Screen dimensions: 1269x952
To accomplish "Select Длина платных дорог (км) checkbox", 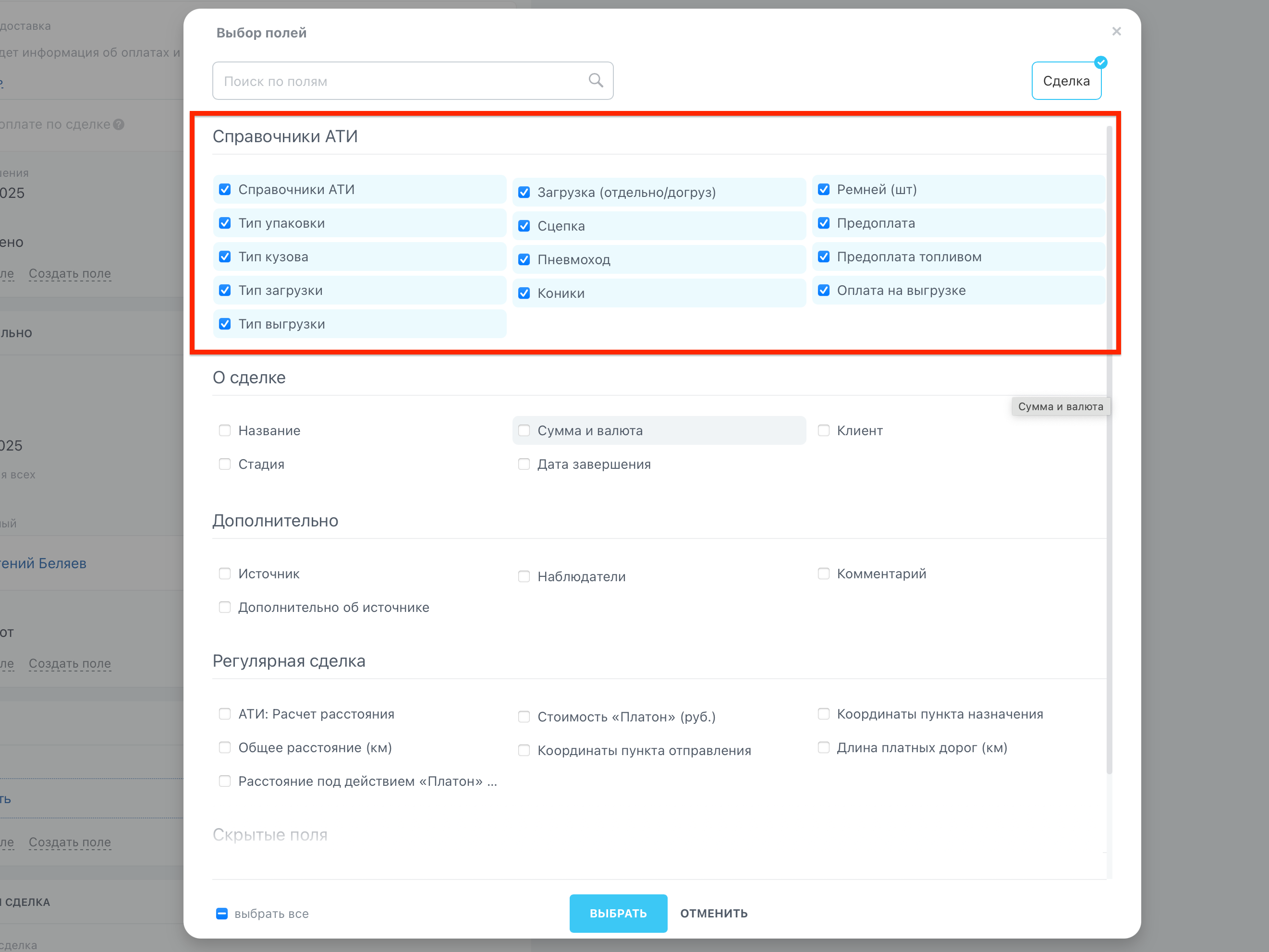I will coord(823,747).
